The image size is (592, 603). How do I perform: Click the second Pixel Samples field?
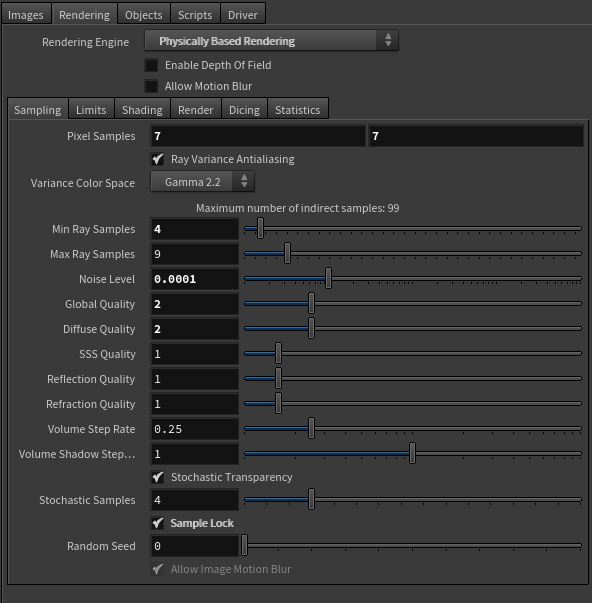click(476, 136)
